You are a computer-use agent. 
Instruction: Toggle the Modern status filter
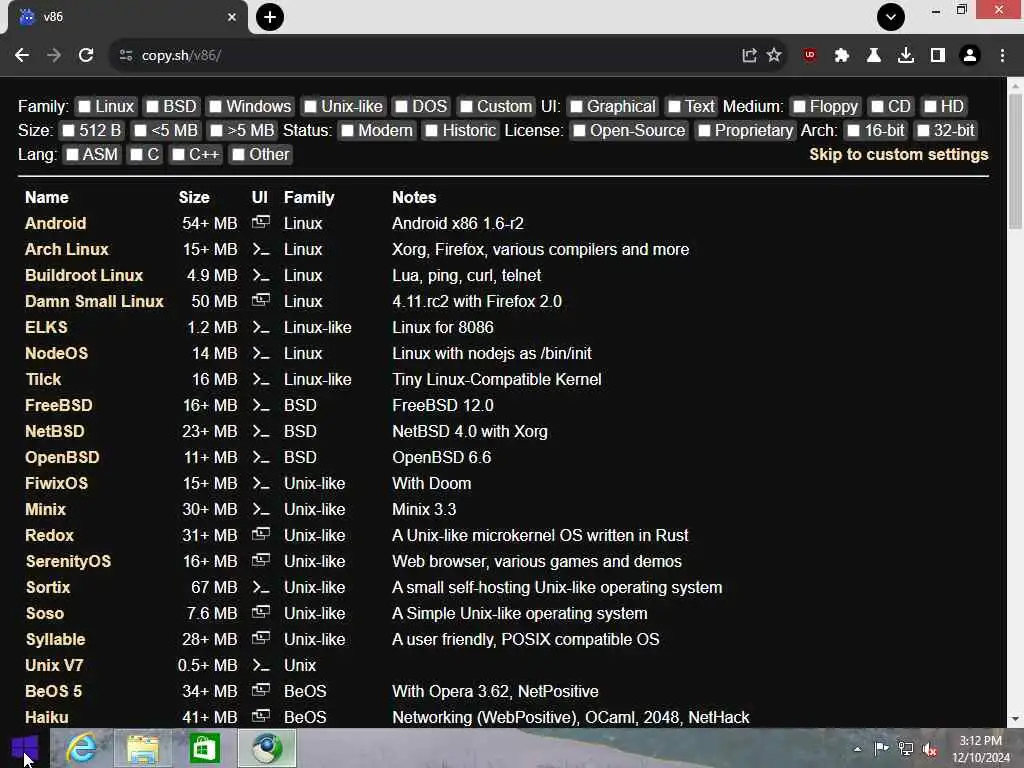pyautogui.click(x=347, y=131)
